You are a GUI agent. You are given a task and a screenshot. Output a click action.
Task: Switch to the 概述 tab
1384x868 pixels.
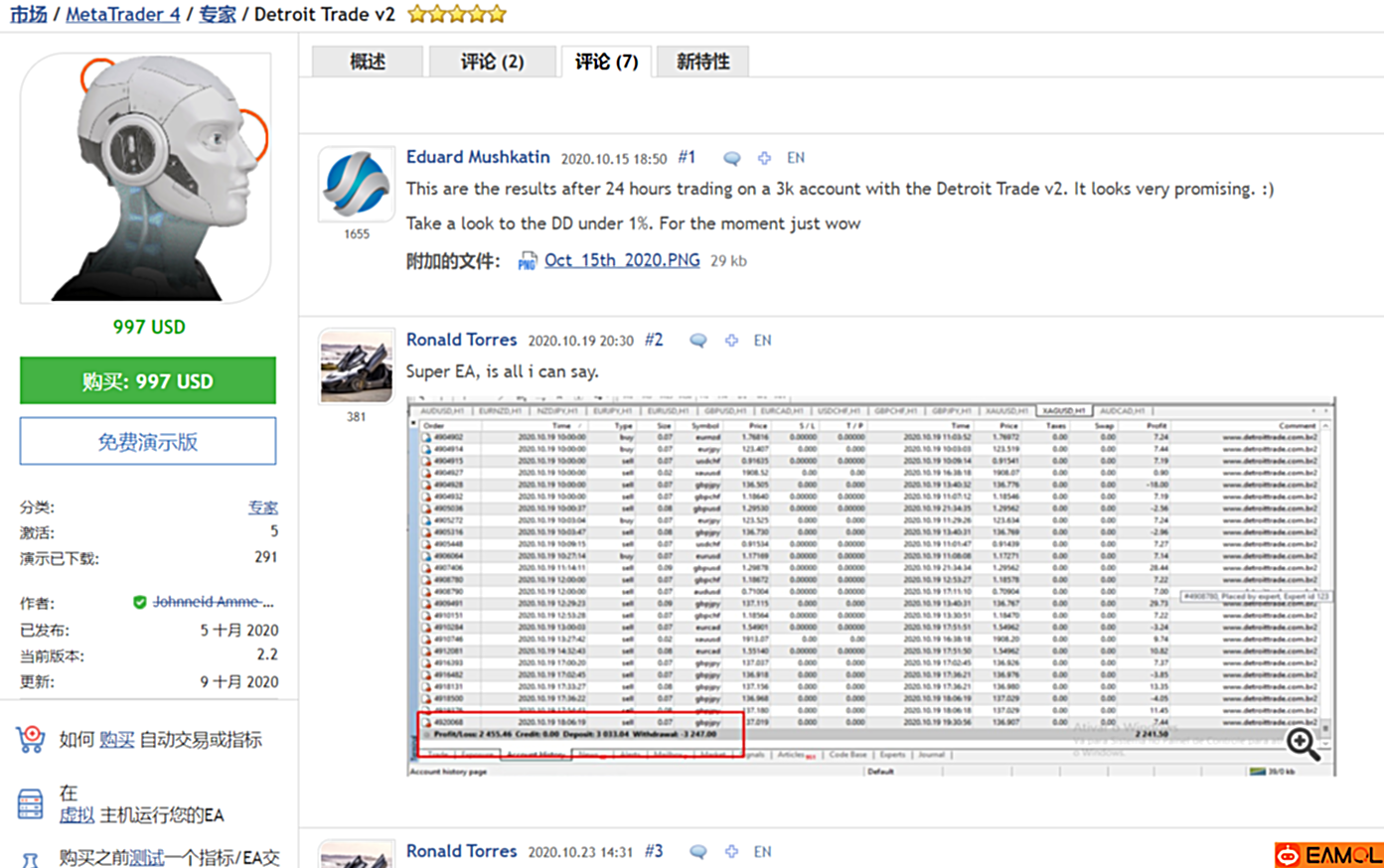368,62
